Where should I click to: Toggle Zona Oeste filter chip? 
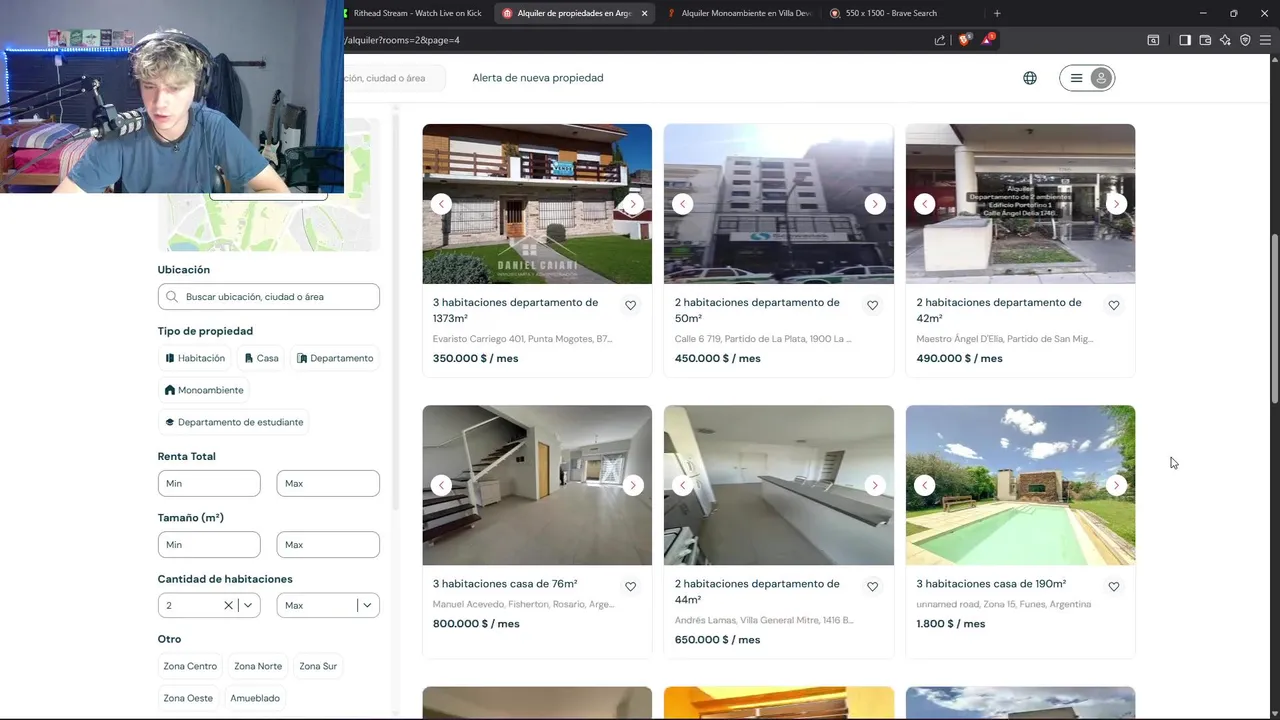[x=188, y=698]
